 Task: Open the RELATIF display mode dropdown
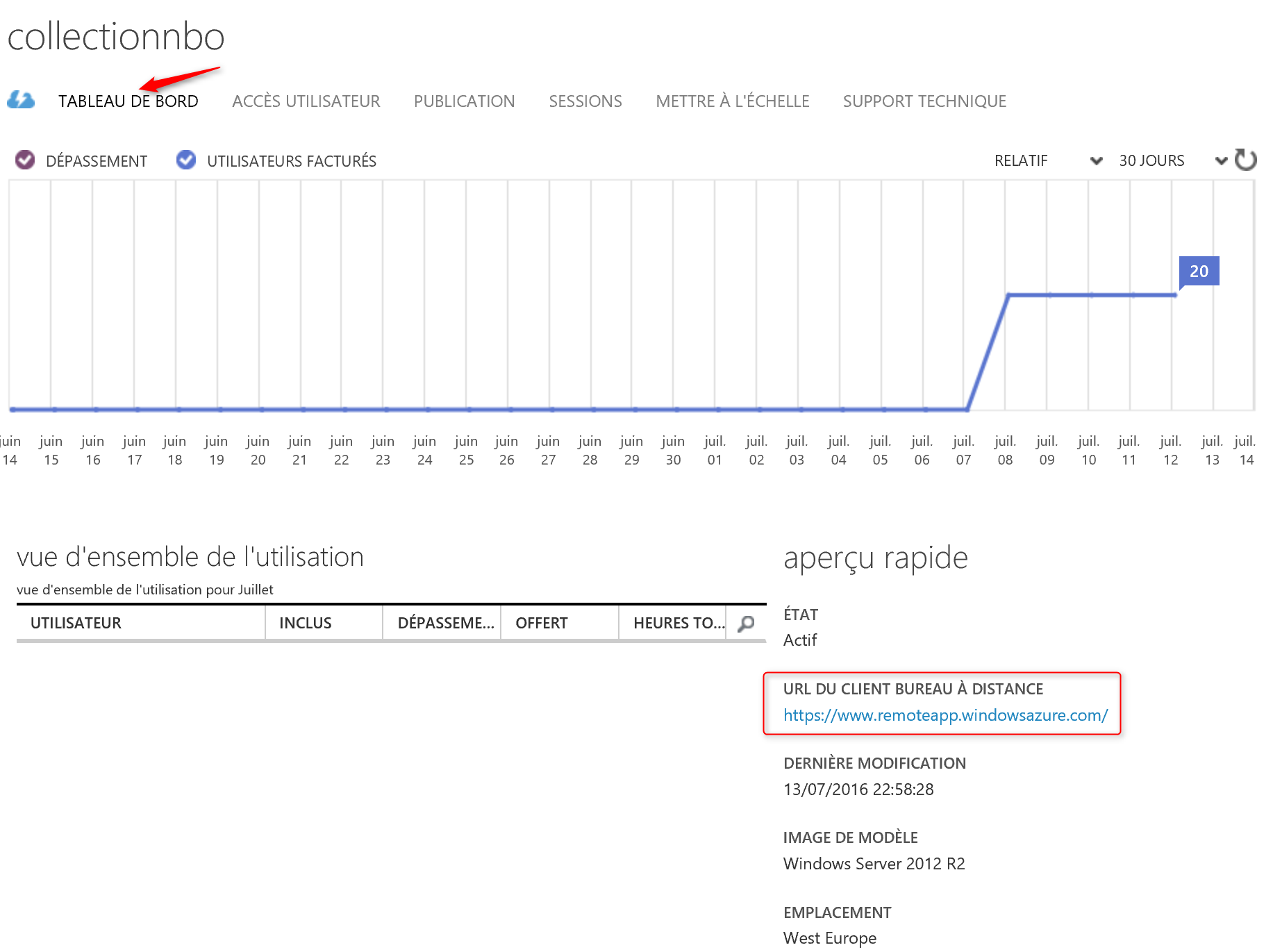1047,160
